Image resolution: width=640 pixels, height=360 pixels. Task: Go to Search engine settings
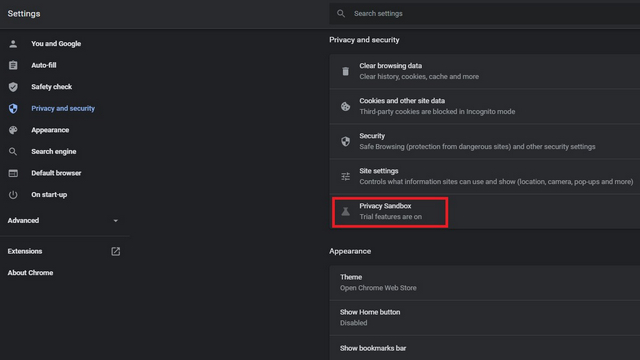pos(53,151)
